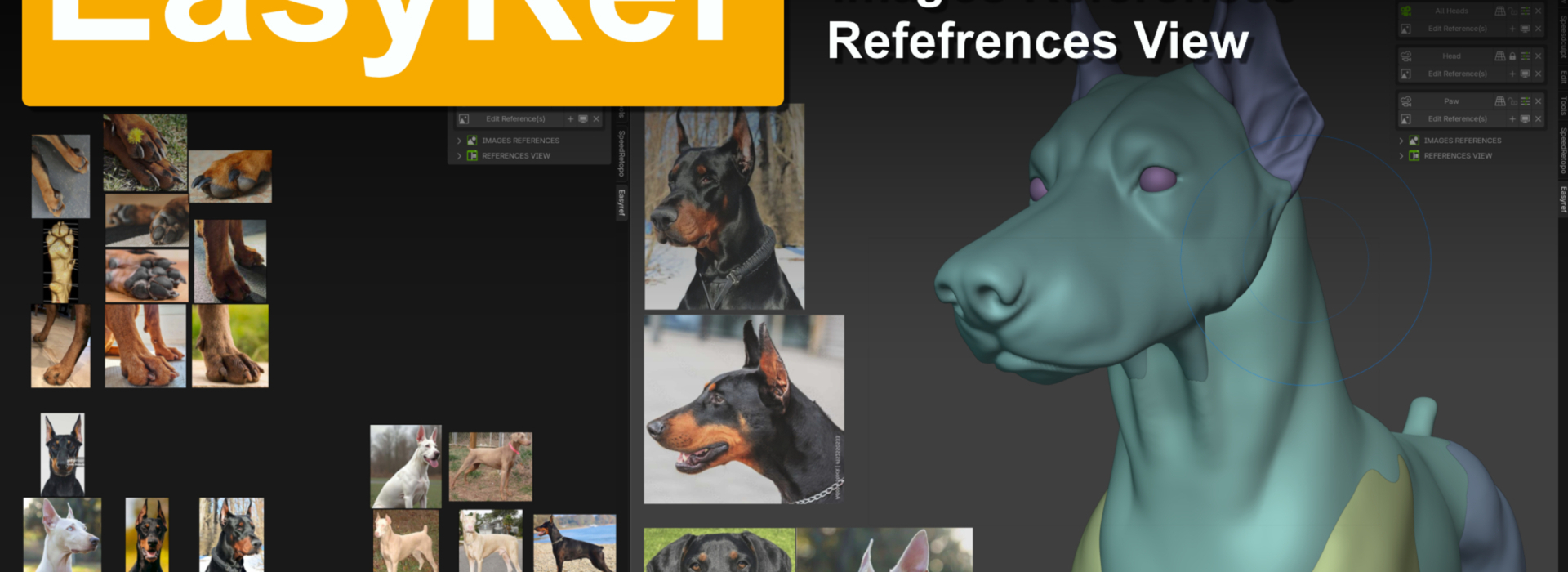Click the image icon under the All Heads row

[1405, 29]
